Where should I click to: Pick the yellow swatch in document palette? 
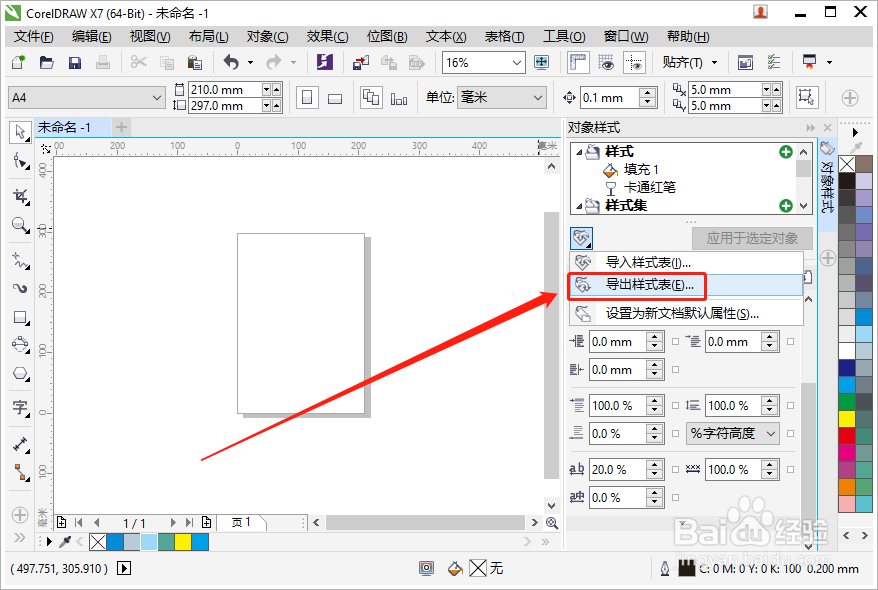[183, 542]
